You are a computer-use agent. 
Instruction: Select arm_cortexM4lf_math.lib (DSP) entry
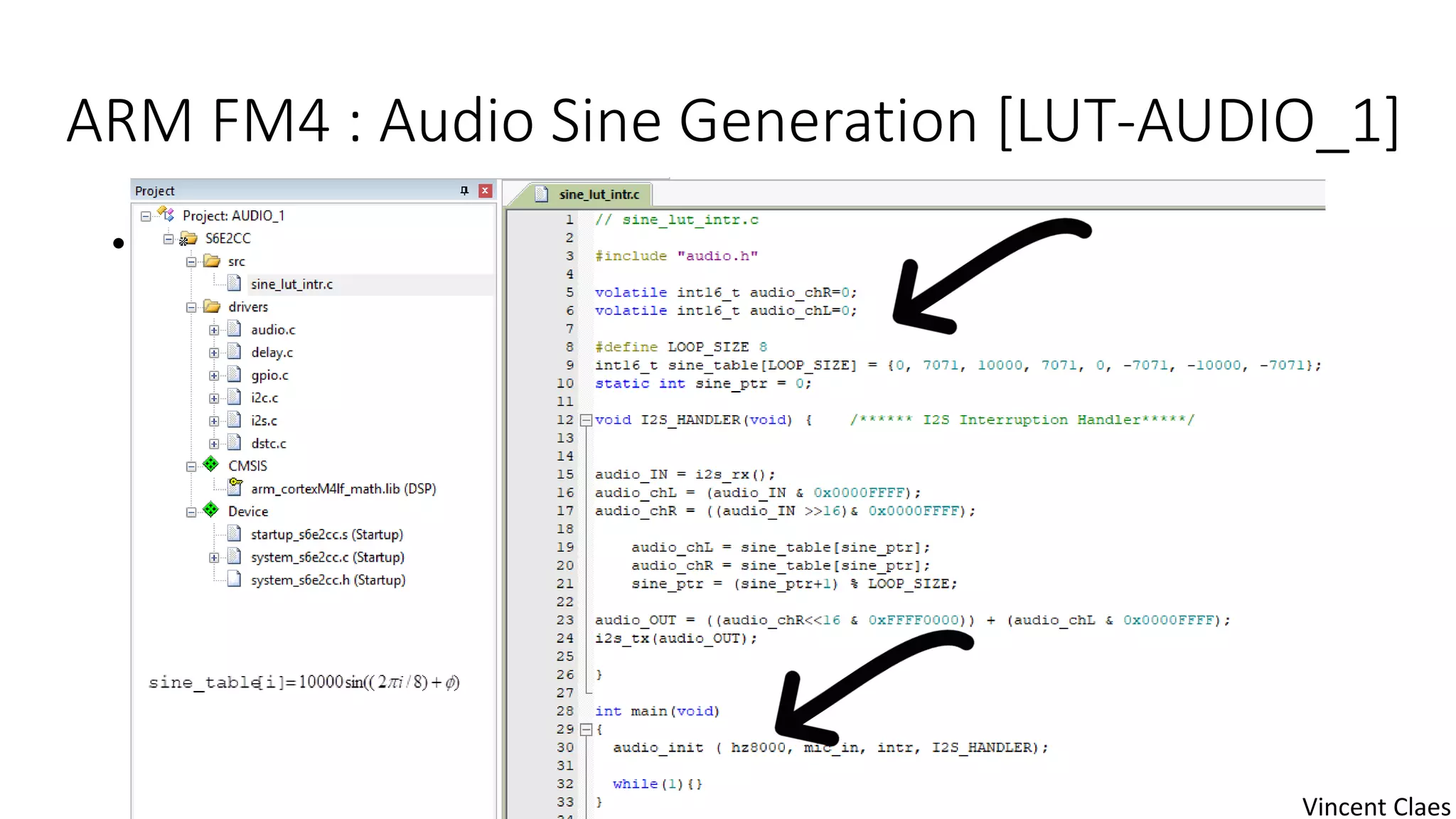[343, 489]
